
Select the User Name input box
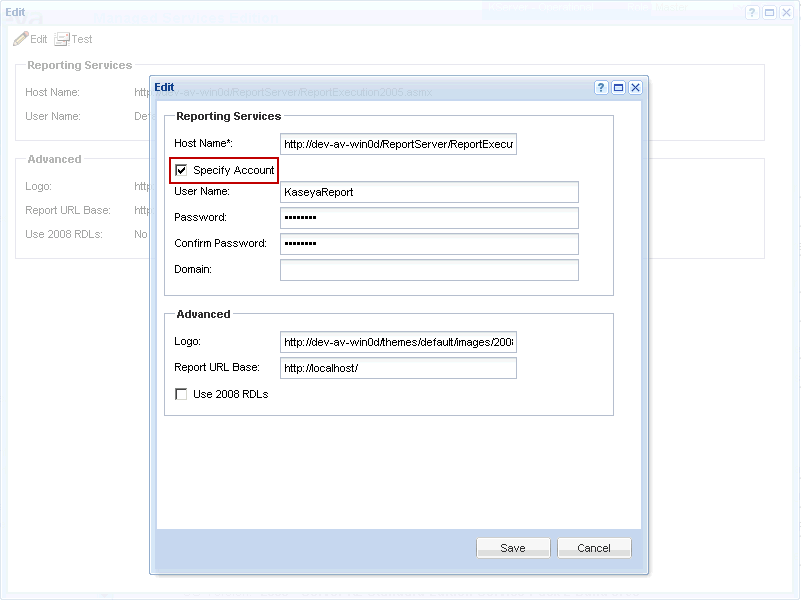[429, 192]
